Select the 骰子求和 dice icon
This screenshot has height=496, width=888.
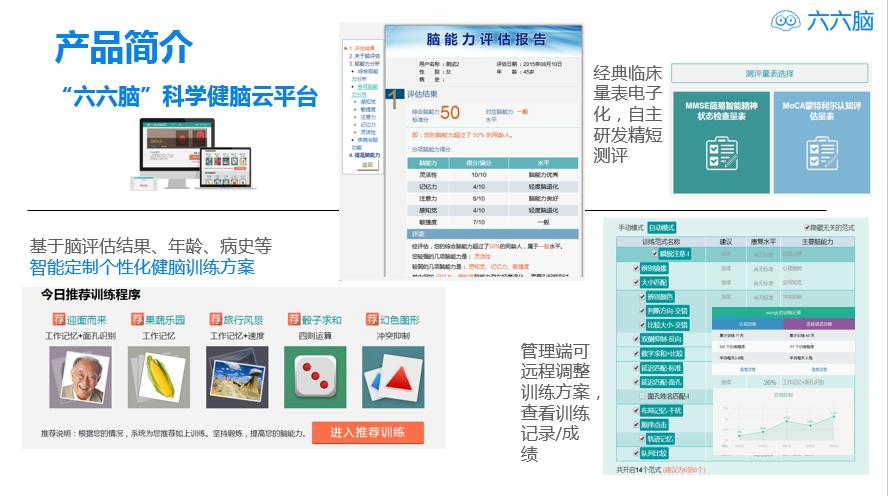click(315, 377)
